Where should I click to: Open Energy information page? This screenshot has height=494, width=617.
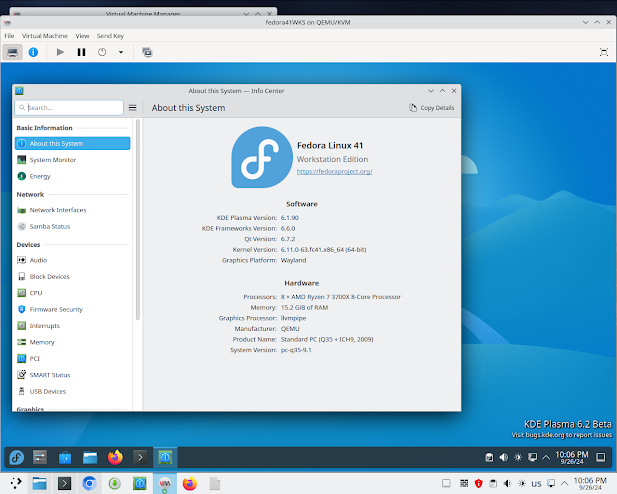[72, 176]
